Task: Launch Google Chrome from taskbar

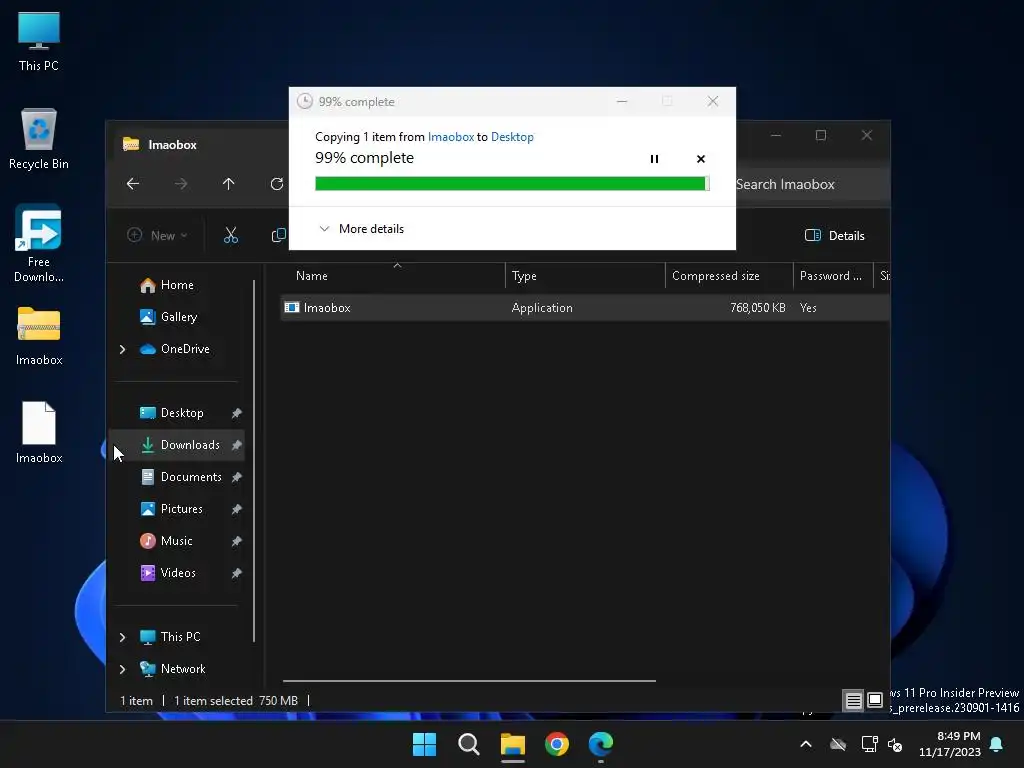Action: pos(557,744)
